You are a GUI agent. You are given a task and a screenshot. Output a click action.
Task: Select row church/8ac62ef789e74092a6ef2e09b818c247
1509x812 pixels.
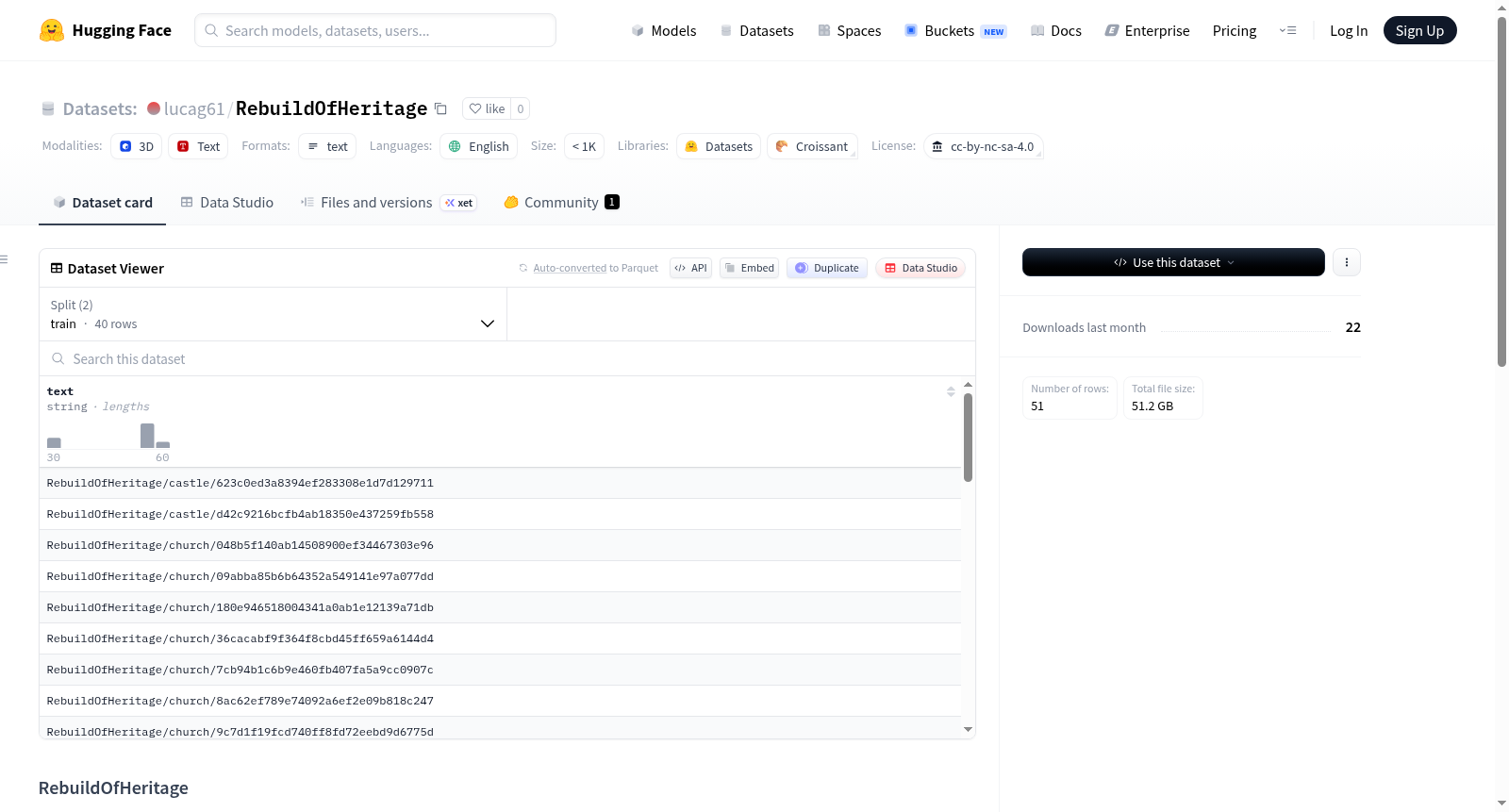click(500, 701)
